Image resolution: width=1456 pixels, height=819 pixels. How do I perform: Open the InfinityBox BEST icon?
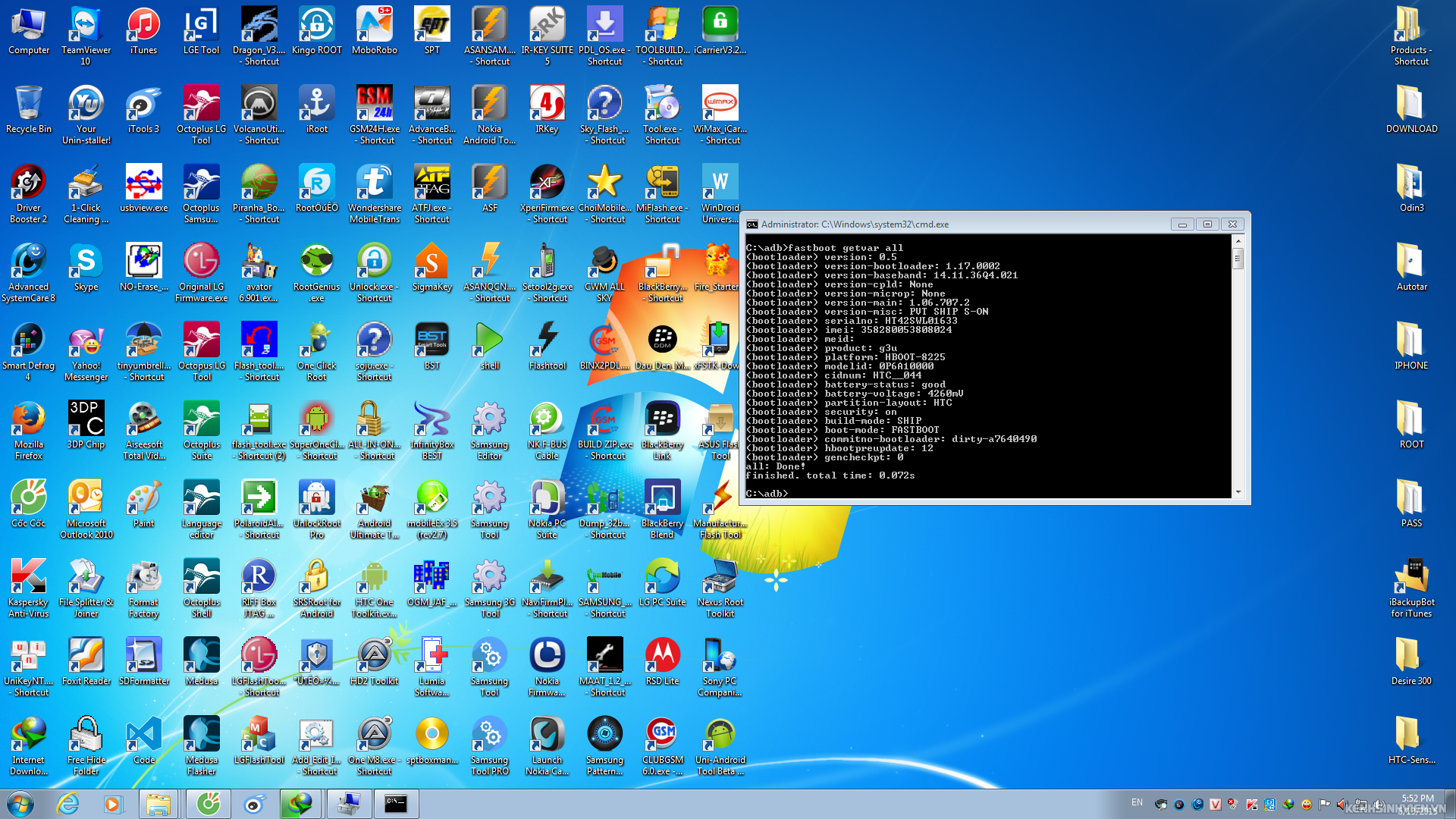(432, 430)
